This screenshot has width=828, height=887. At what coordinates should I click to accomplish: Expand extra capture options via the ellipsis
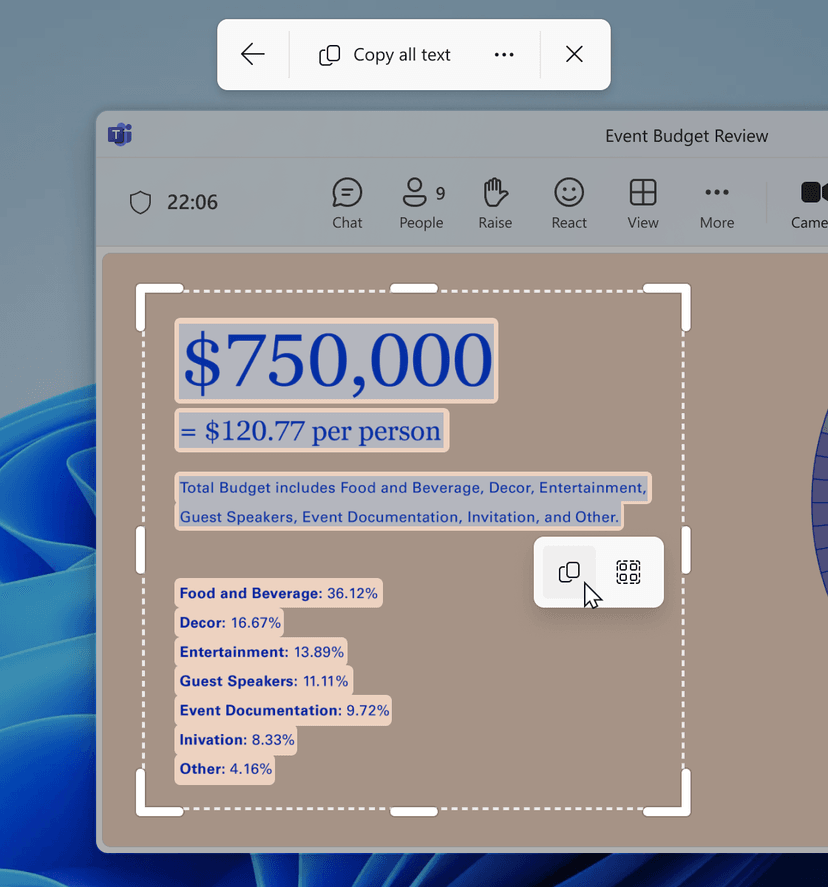[504, 54]
